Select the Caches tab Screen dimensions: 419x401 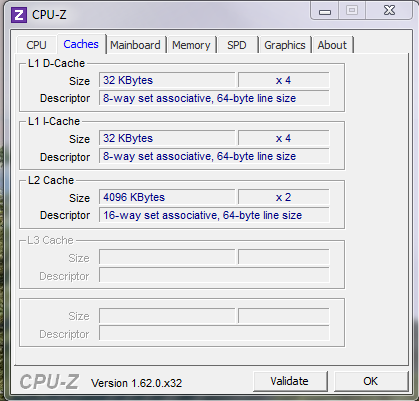coord(81,44)
